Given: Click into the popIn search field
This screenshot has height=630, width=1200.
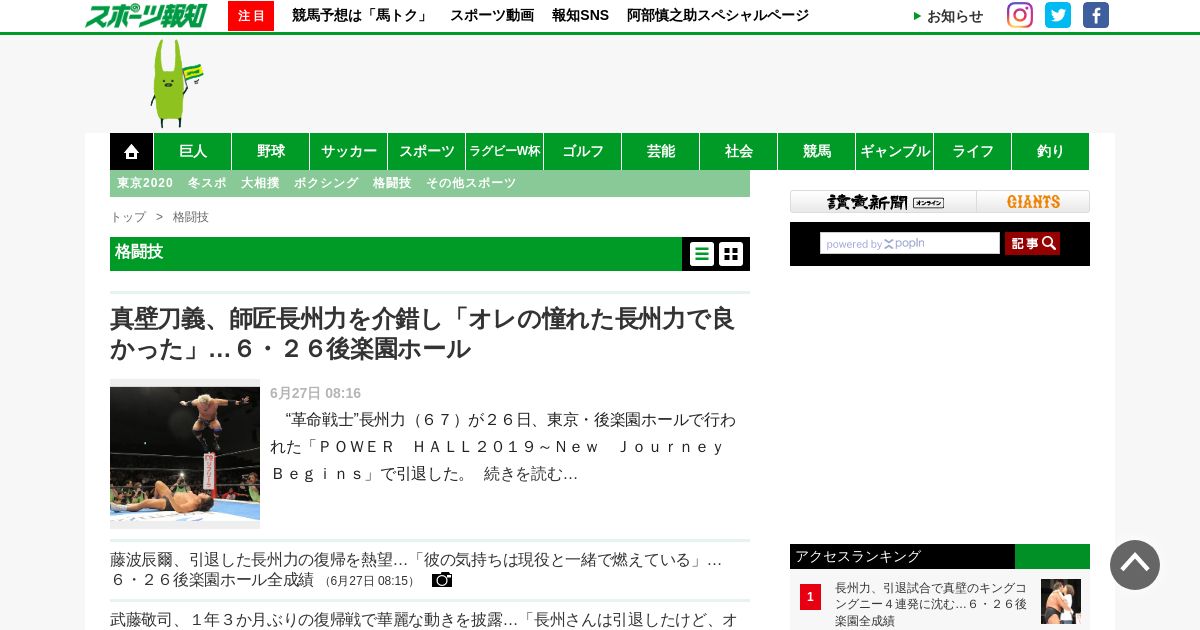Looking at the screenshot, I should coord(910,243).
